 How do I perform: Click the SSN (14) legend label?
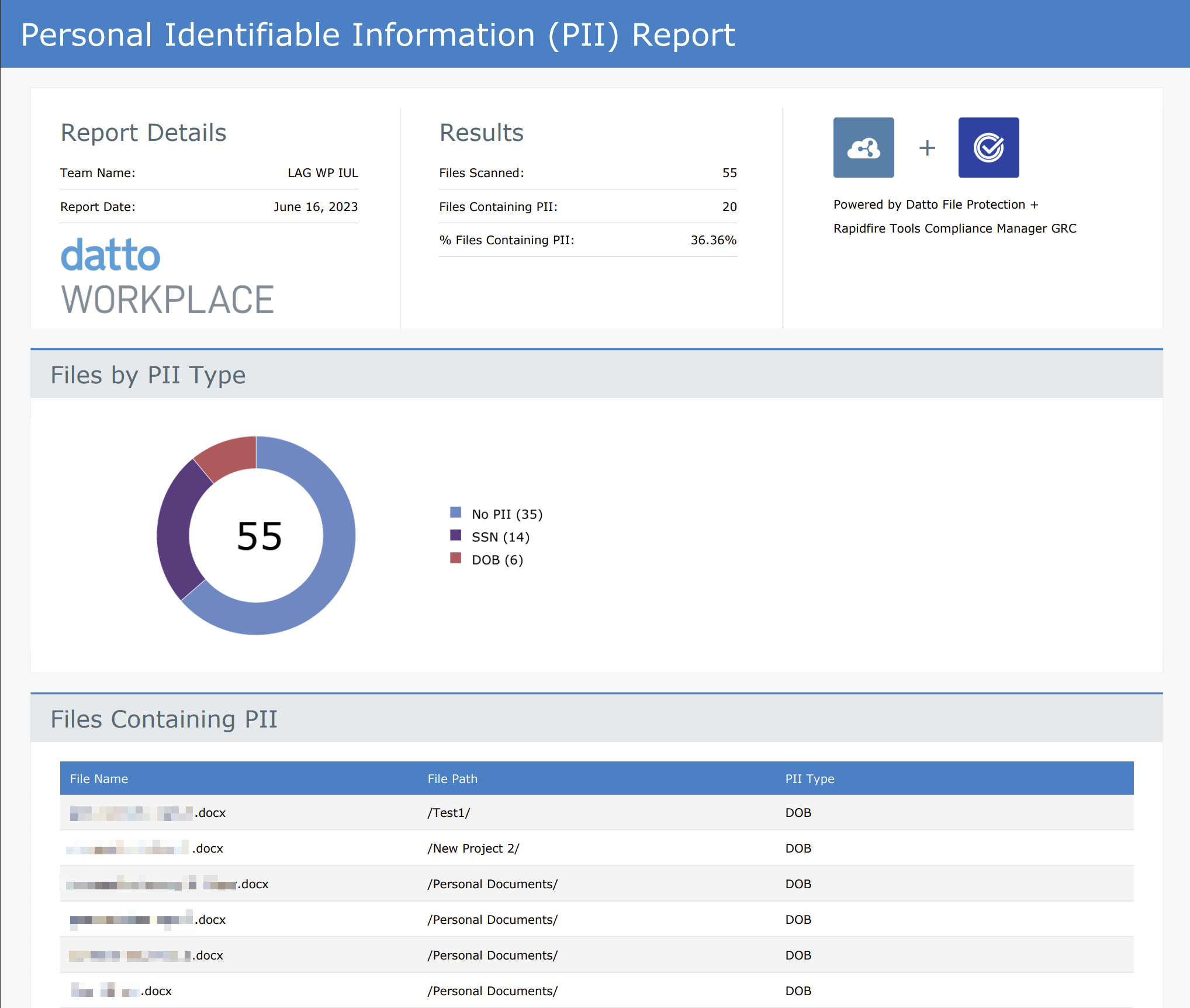tap(500, 537)
